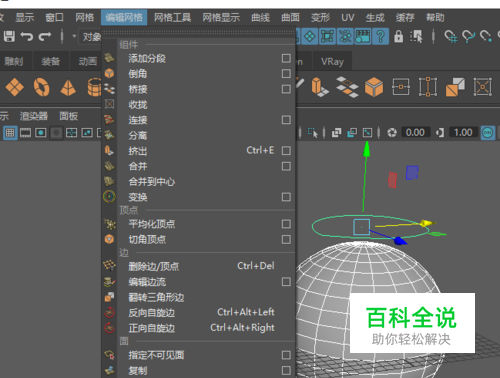Open the 对象 mode dropdown

click(89, 36)
